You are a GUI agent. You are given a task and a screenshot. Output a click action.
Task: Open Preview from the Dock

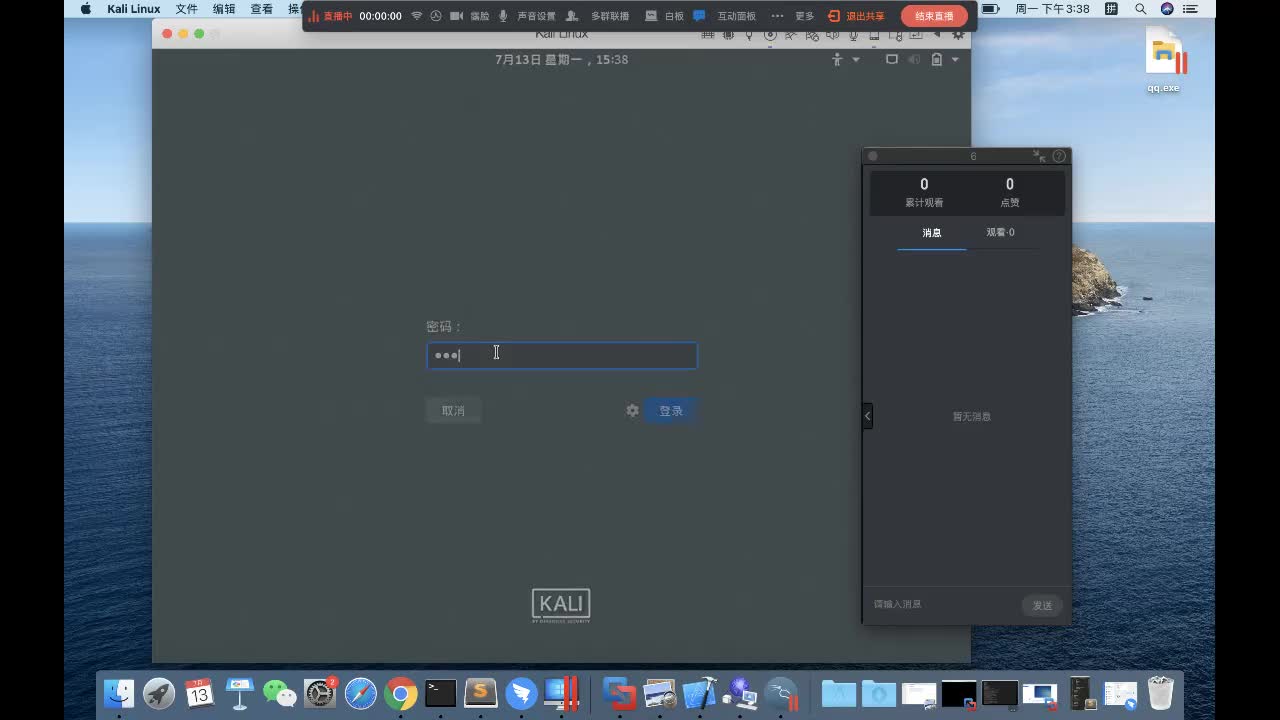[x=660, y=693]
